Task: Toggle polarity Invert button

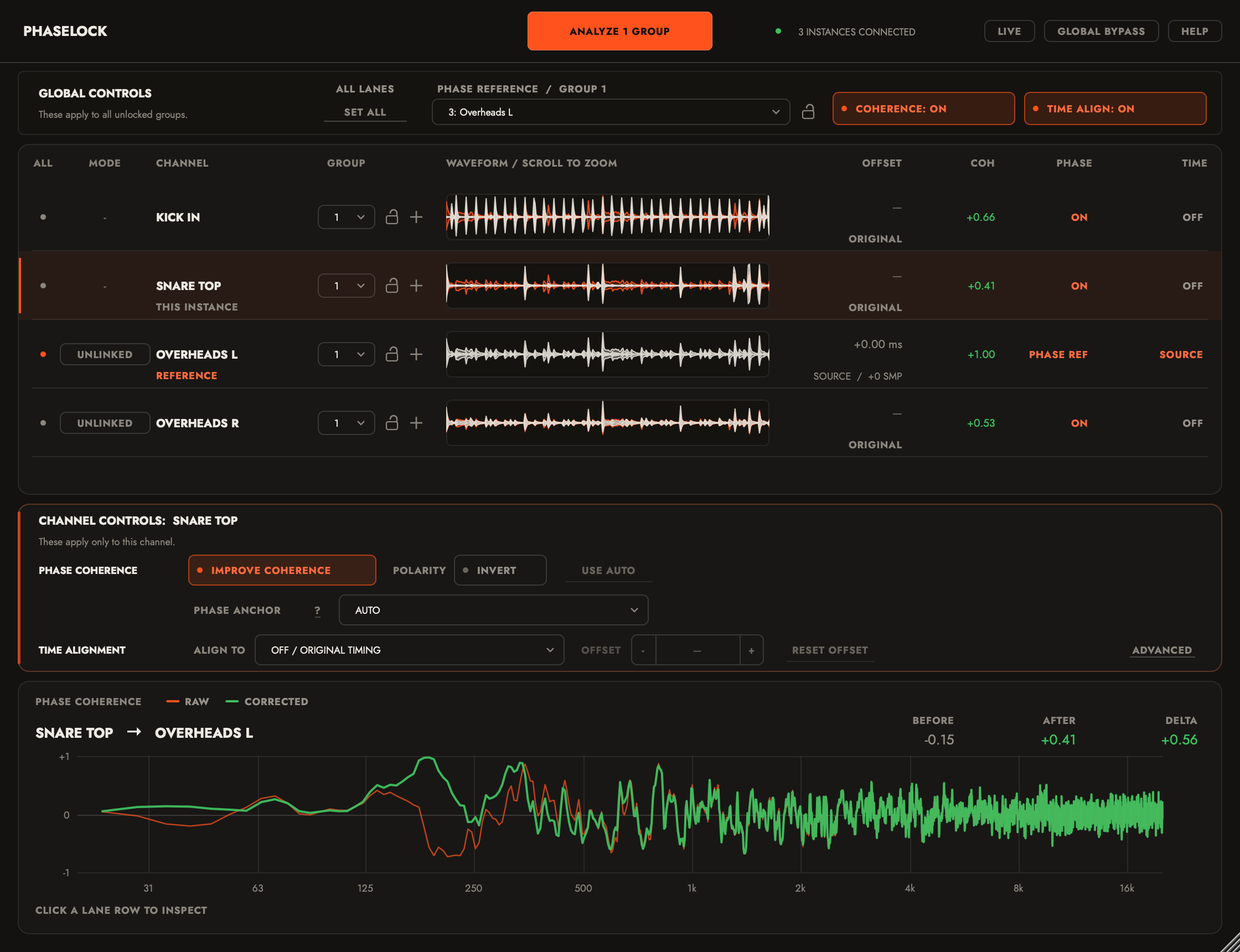Action: (x=500, y=570)
